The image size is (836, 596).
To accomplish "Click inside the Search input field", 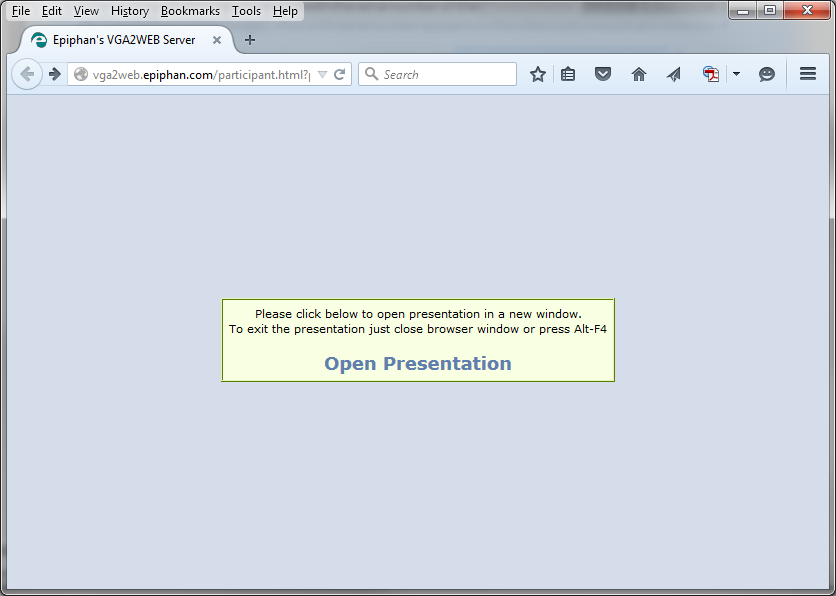I will pos(446,74).
